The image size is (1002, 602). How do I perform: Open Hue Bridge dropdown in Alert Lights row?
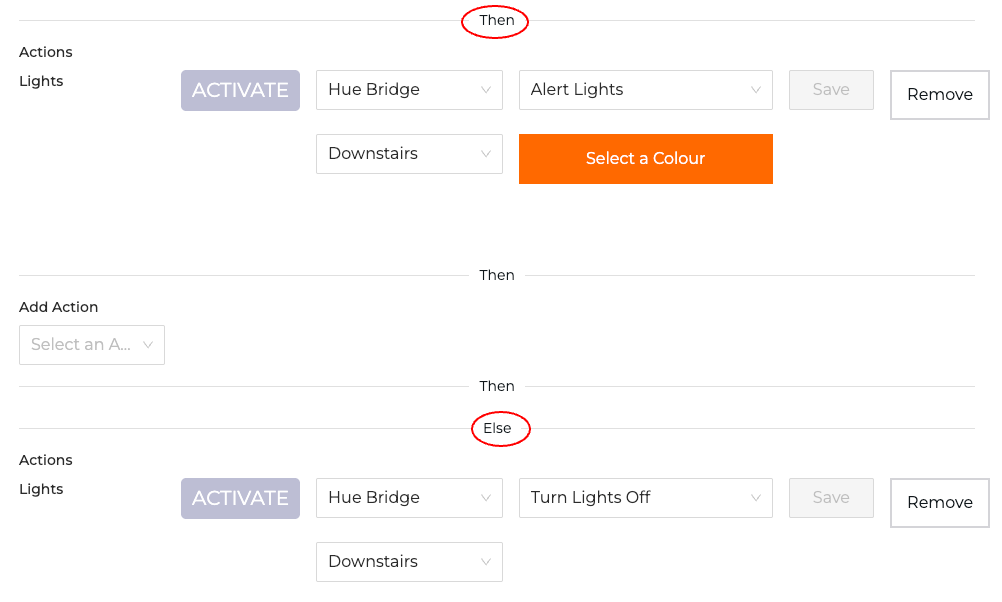click(409, 90)
